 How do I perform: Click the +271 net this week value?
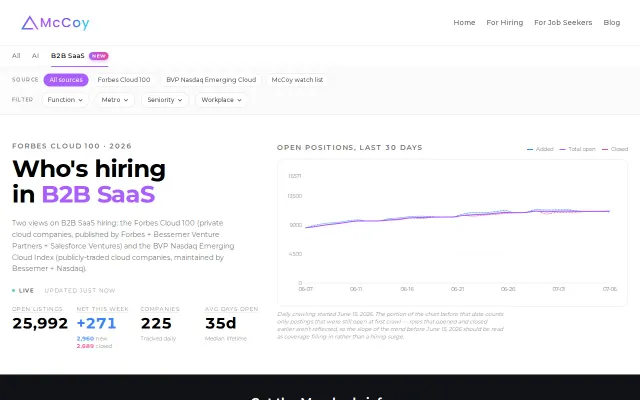96,323
